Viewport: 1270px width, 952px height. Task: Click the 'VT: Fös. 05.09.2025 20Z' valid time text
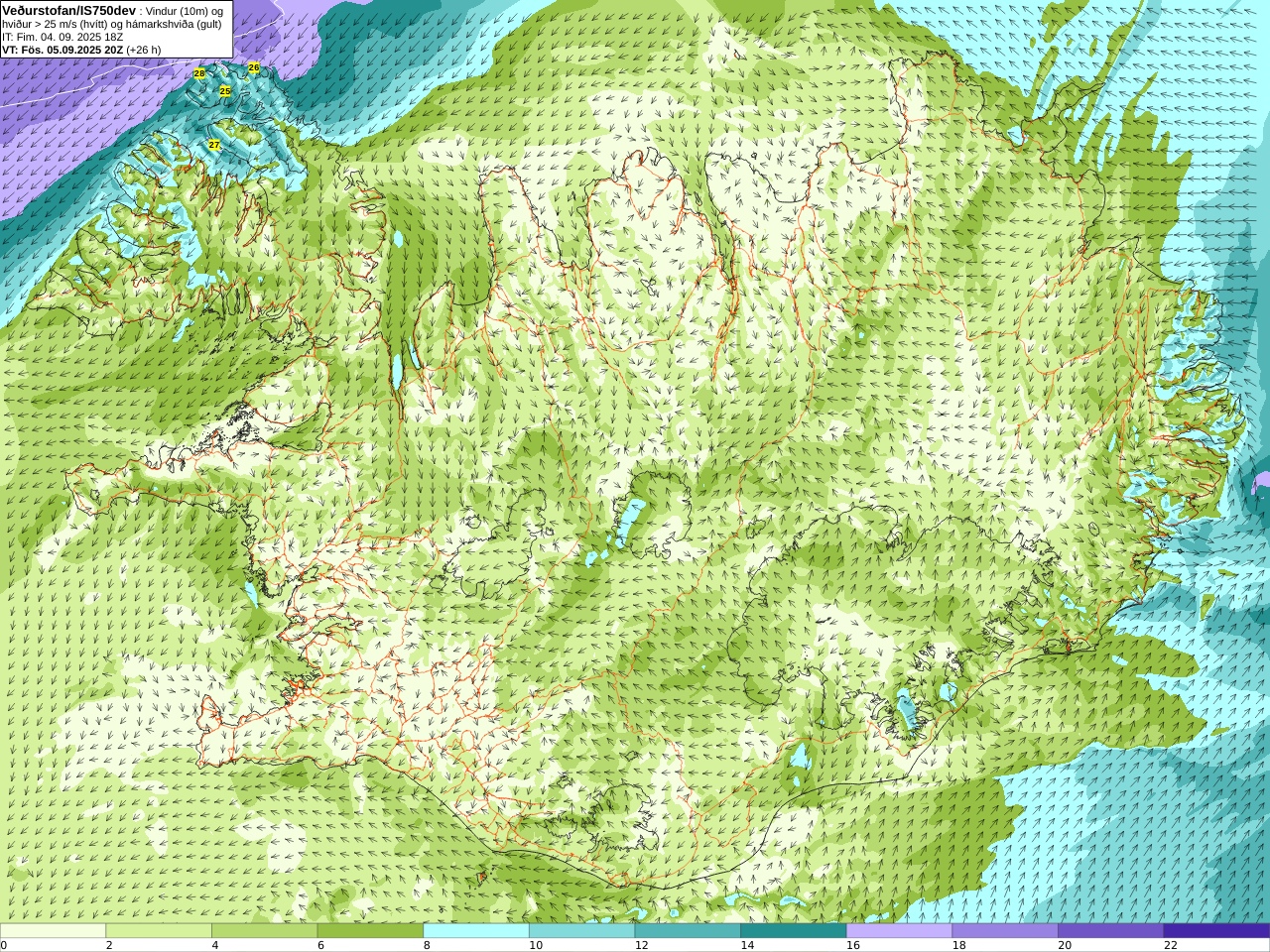(63, 50)
